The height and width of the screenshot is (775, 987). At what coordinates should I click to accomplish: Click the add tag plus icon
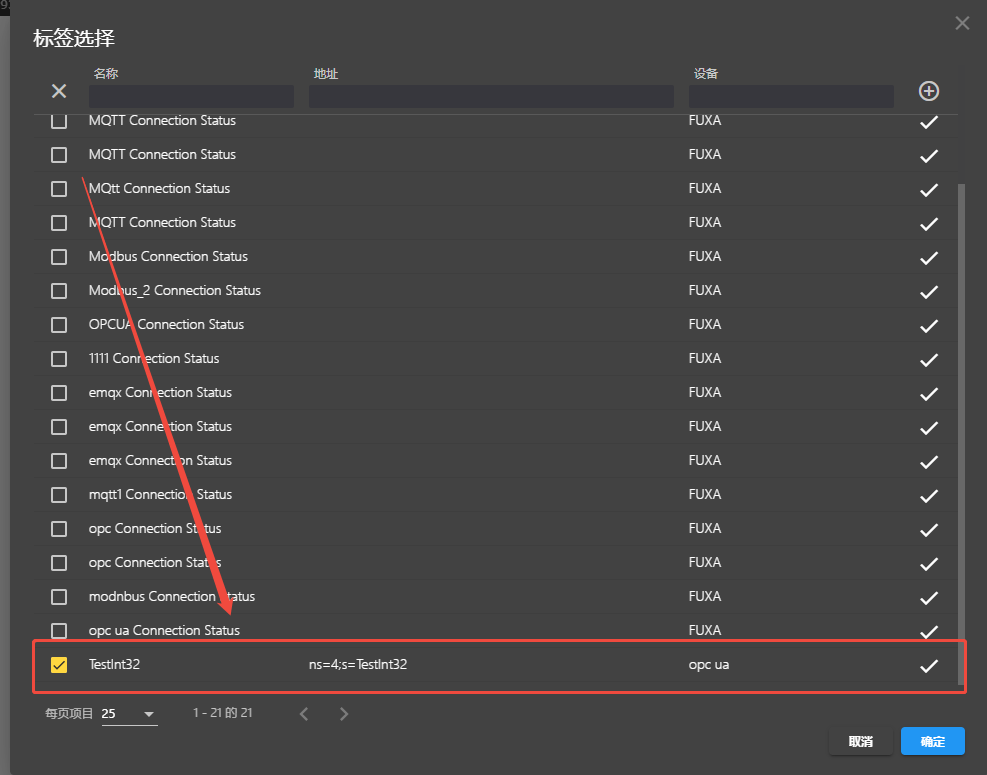tap(929, 91)
